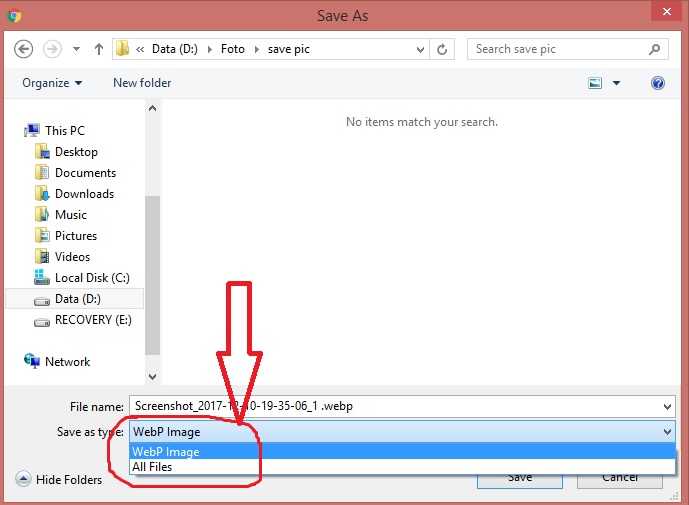Open the Help question mark icon

tap(658, 83)
